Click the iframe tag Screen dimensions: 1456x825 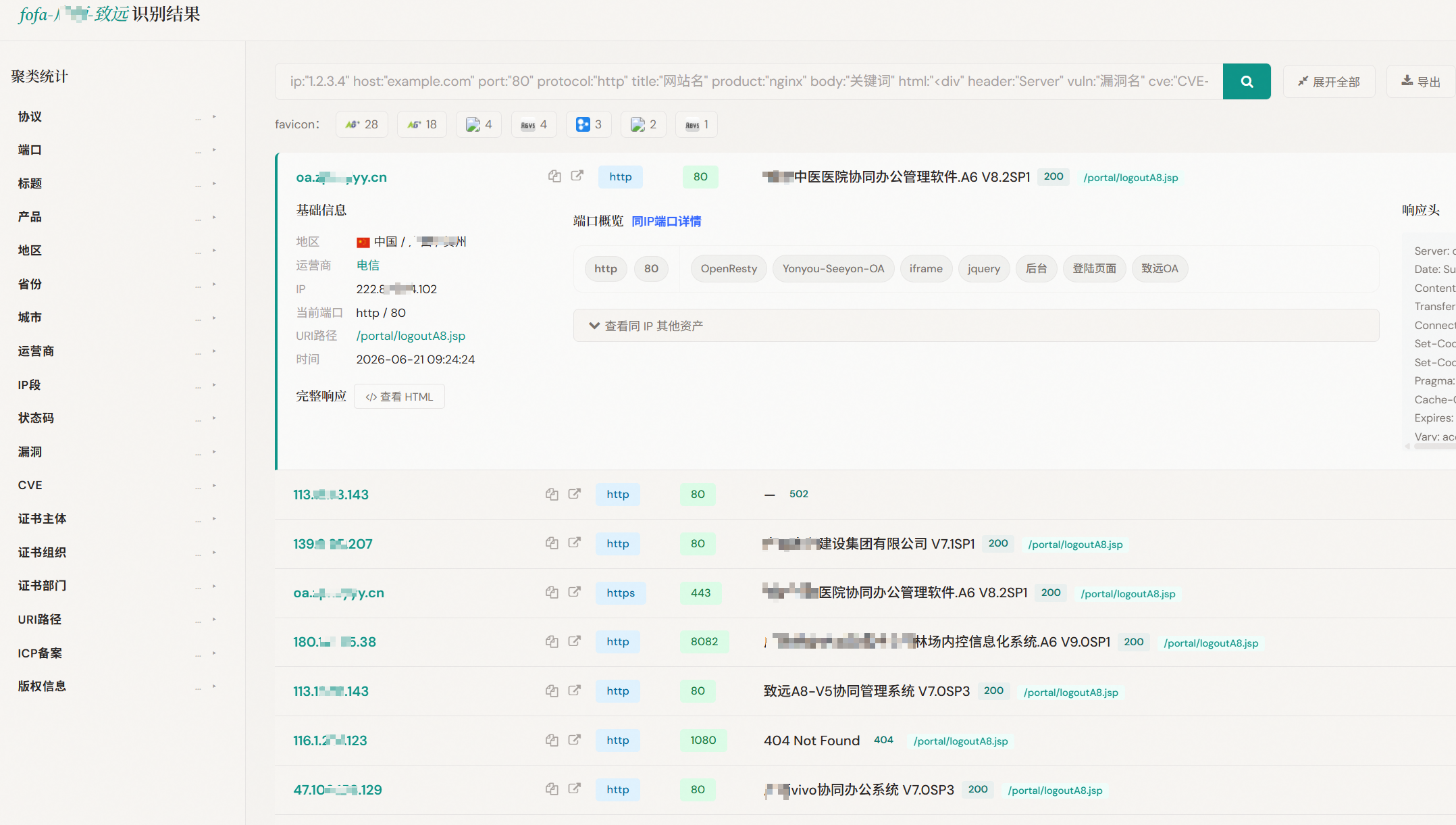tap(926, 269)
